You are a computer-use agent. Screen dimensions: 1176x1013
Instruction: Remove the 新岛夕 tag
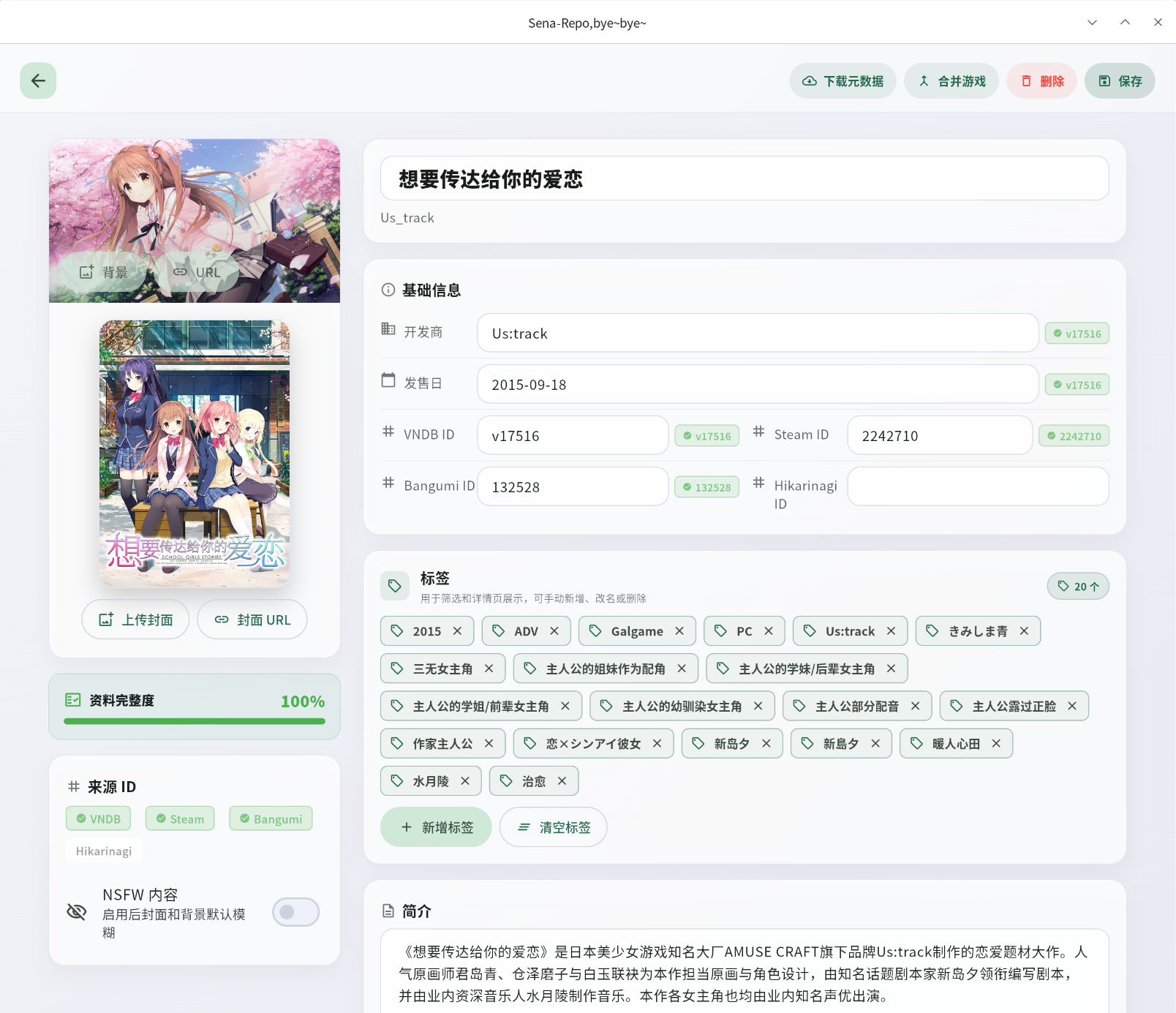pyautogui.click(x=766, y=743)
